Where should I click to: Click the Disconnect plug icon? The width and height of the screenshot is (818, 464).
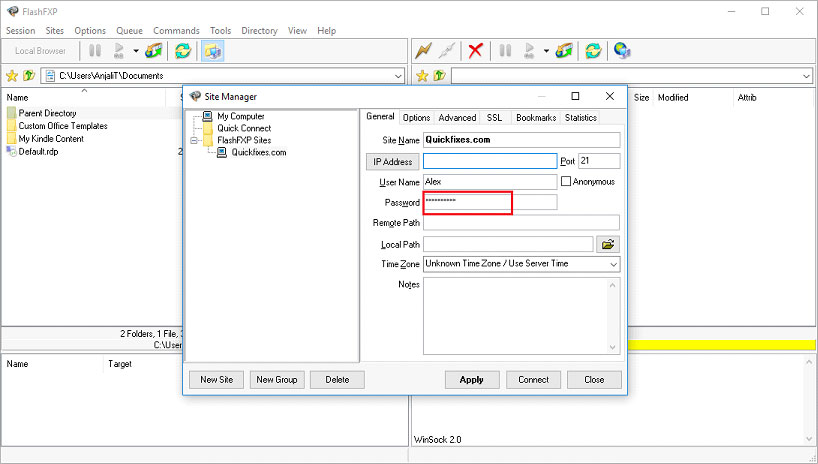point(447,51)
